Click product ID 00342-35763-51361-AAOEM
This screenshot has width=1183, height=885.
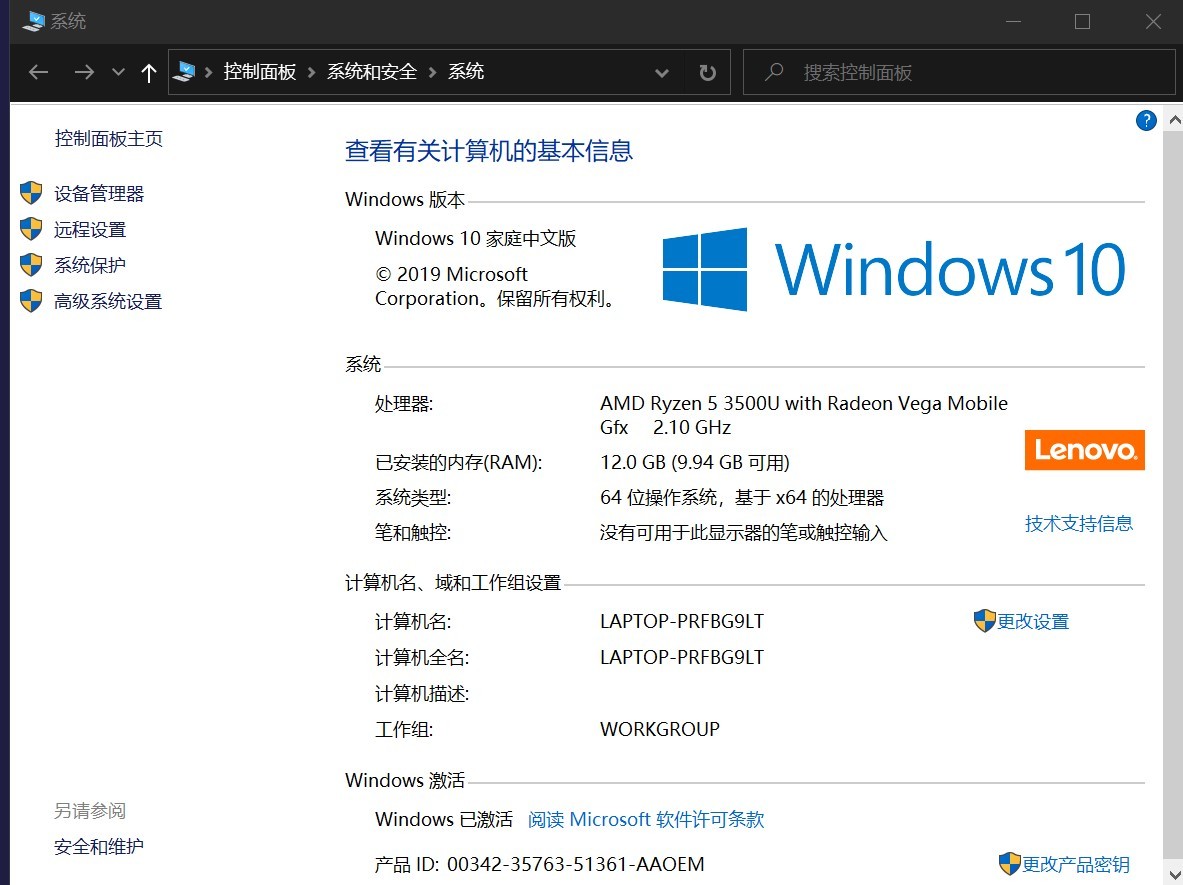(x=576, y=865)
